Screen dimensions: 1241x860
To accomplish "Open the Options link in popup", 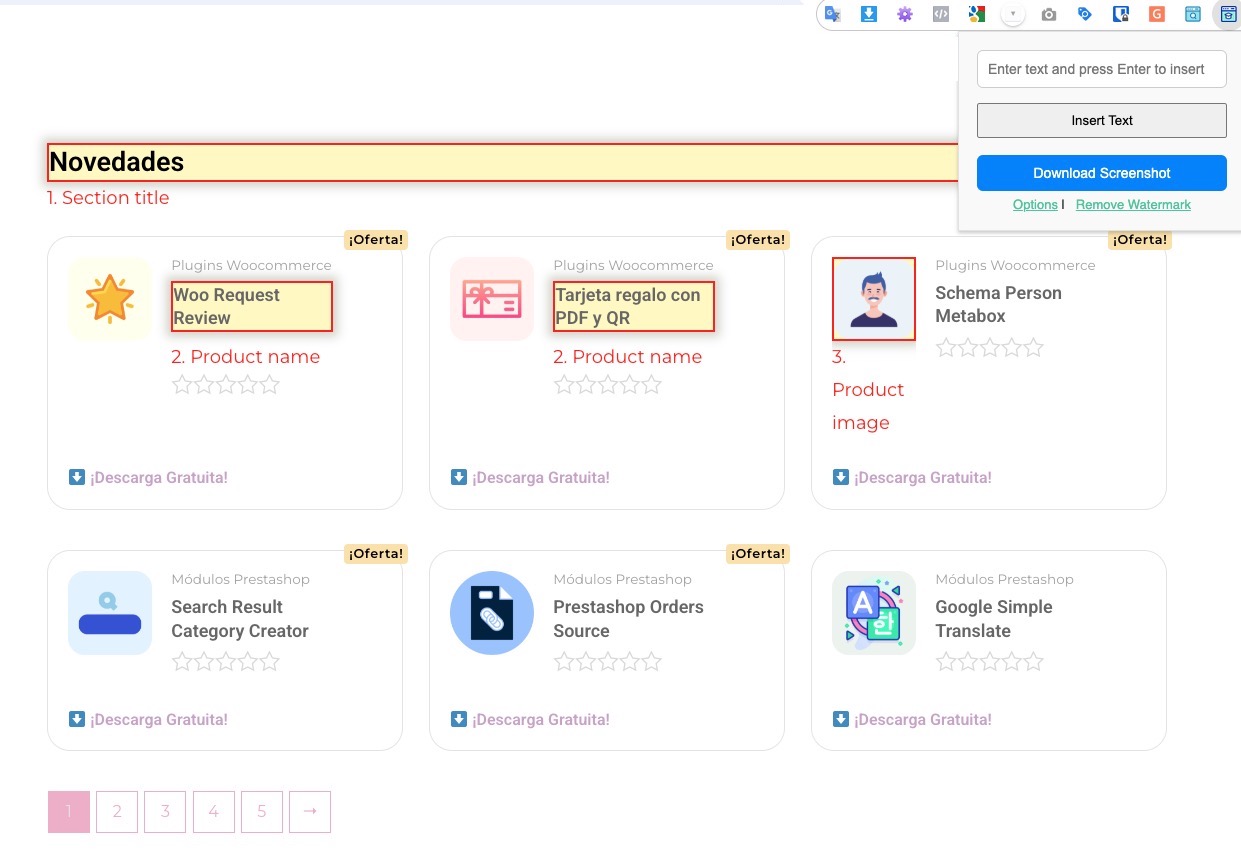I will [1035, 204].
